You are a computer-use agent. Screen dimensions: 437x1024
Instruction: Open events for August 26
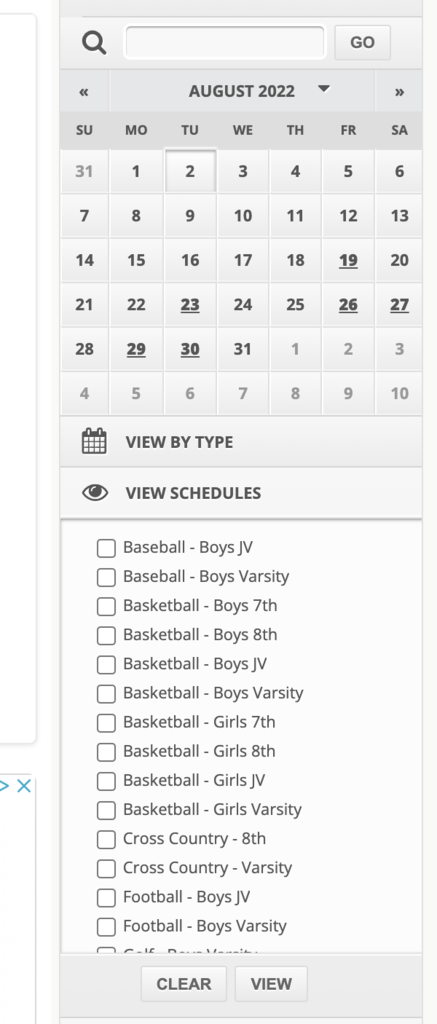[348, 304]
